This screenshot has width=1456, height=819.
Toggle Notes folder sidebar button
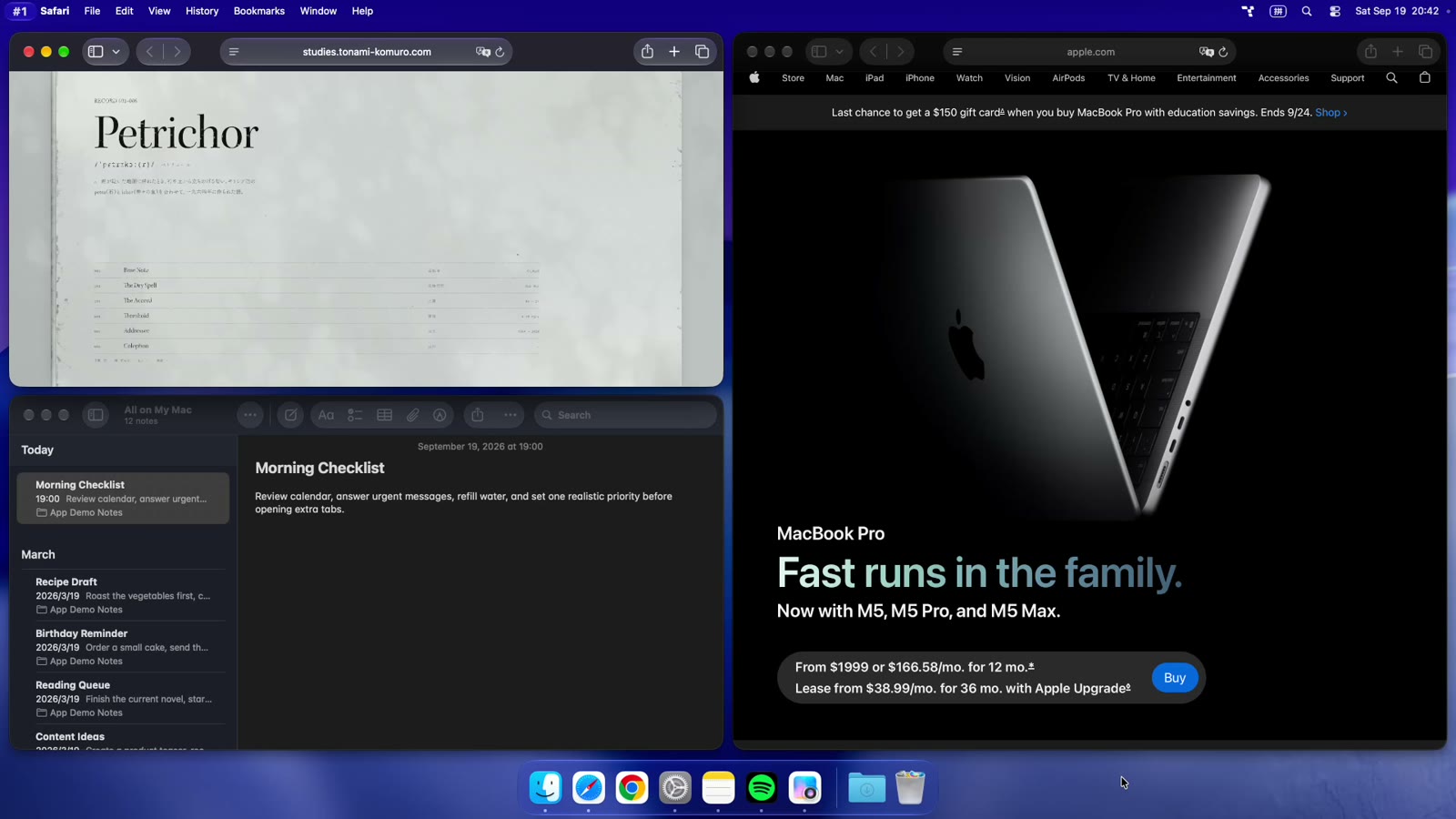point(96,415)
